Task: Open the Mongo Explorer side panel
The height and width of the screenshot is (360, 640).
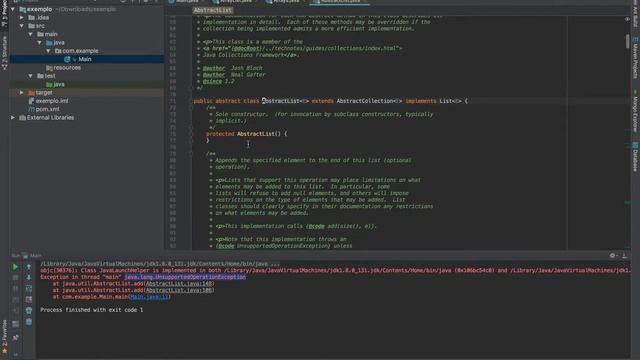Action: pos(635,111)
